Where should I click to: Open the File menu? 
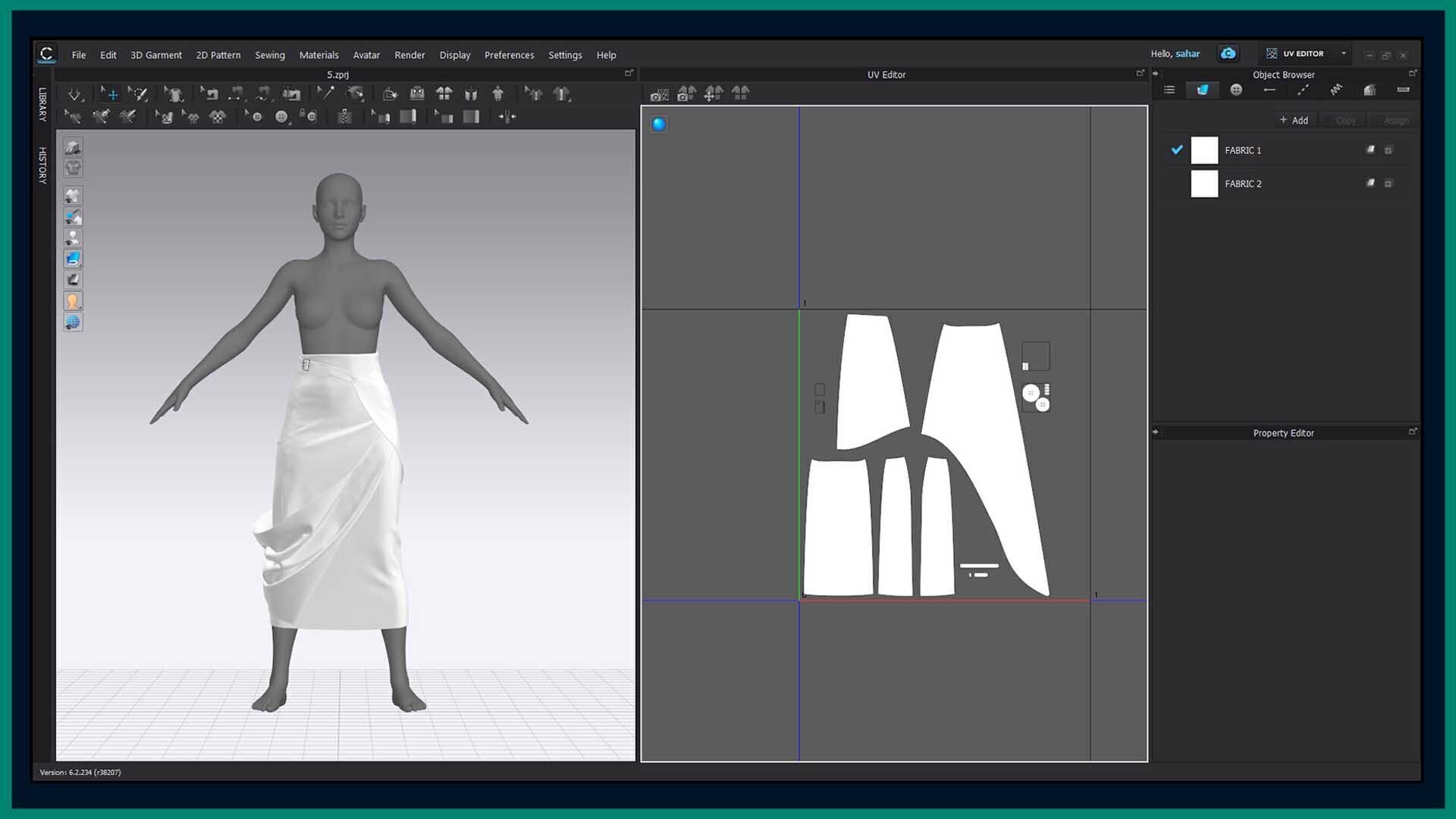point(79,55)
